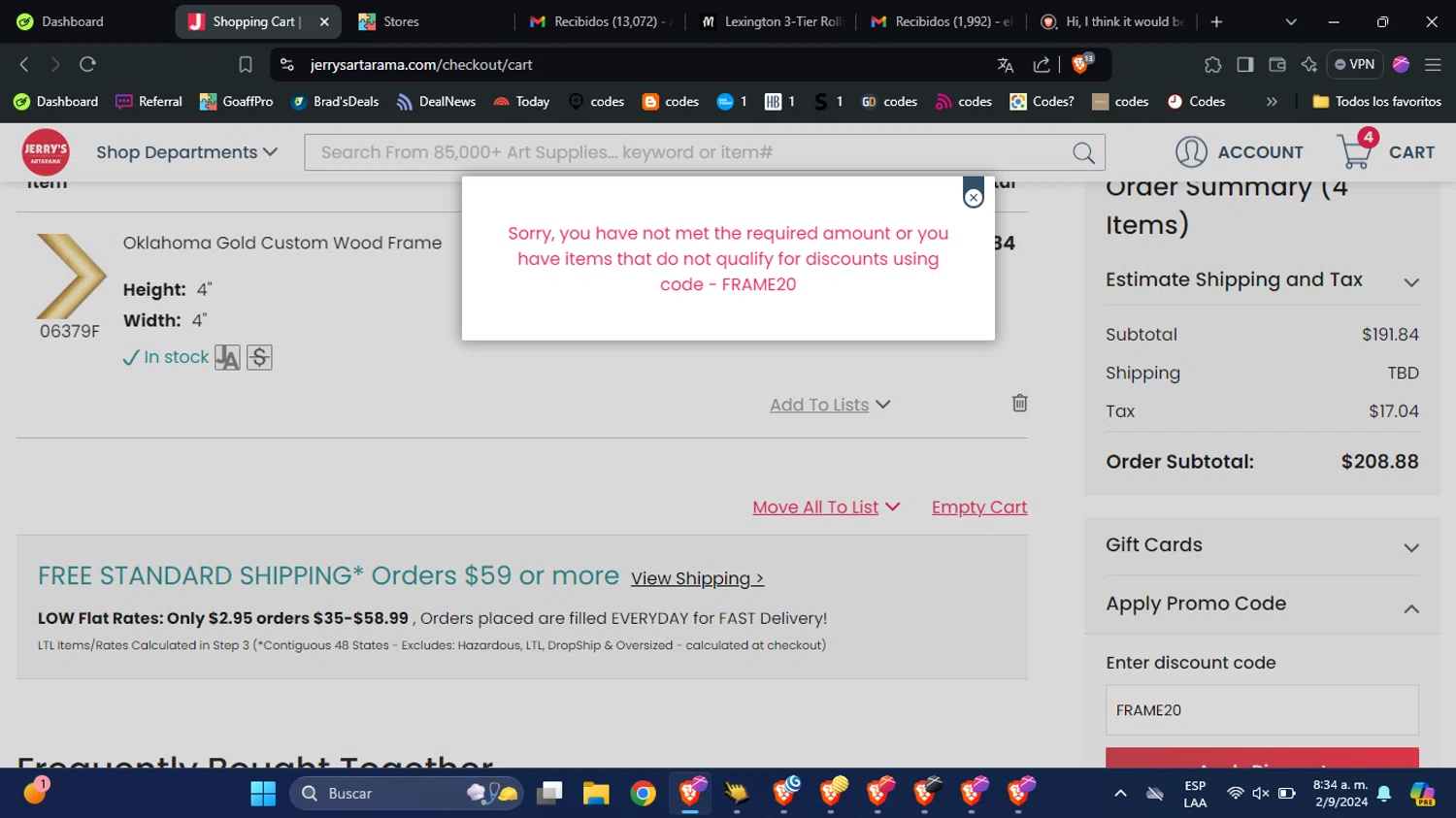This screenshot has width=1456, height=818.
Task: Click the search magnifier icon
Action: 1083,152
